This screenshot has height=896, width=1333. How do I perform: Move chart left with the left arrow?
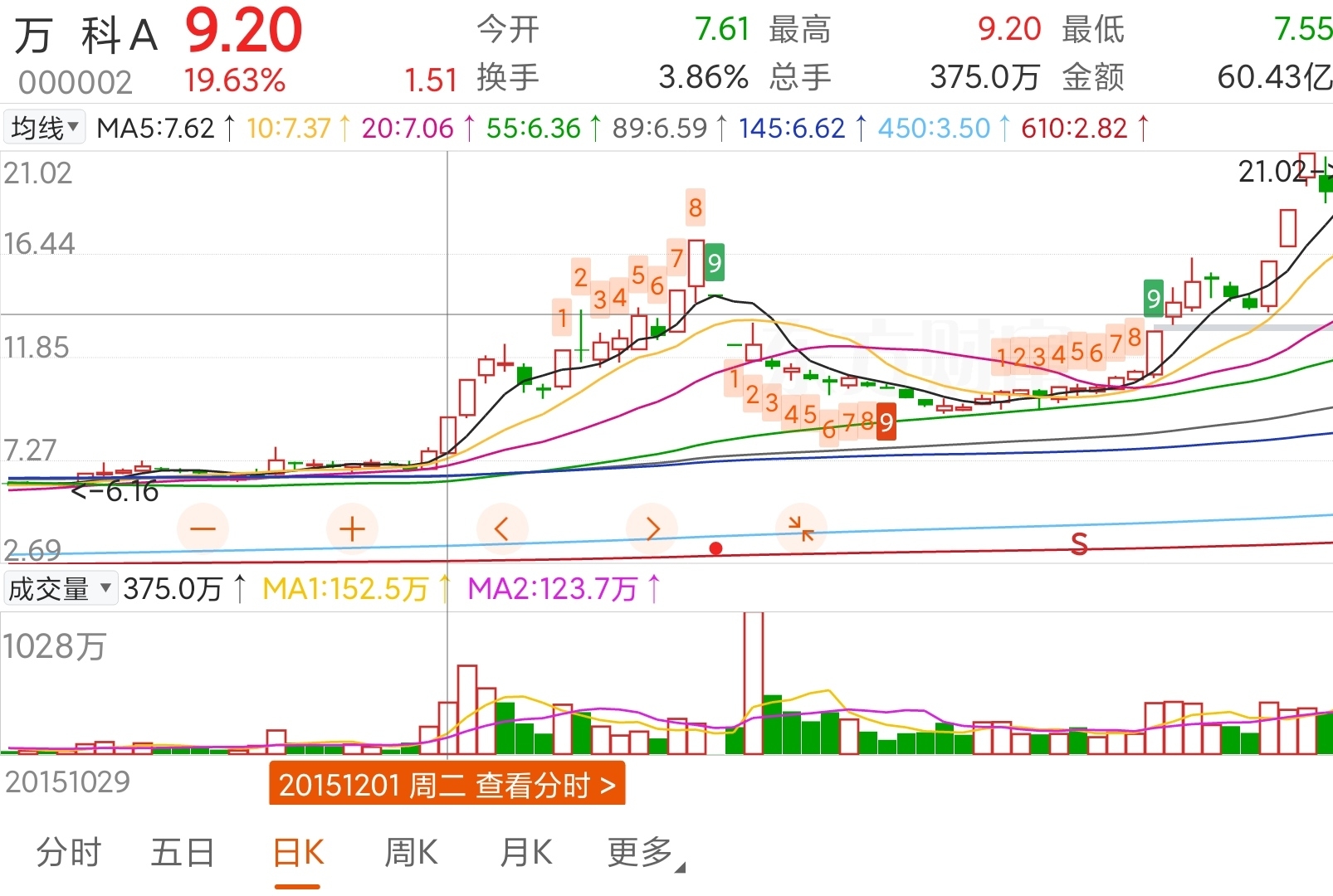click(x=501, y=528)
